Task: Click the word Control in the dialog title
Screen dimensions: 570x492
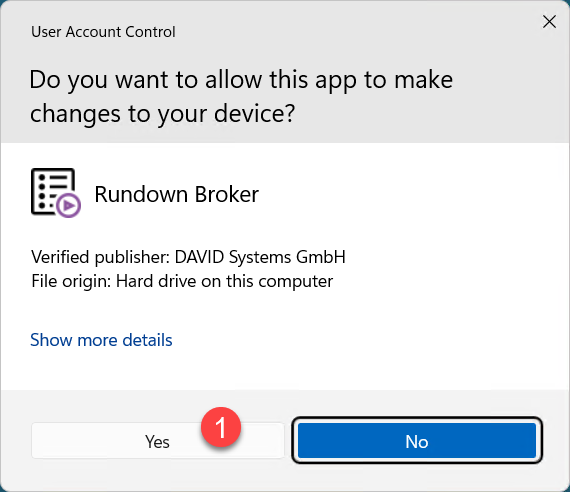Action: pos(150,32)
